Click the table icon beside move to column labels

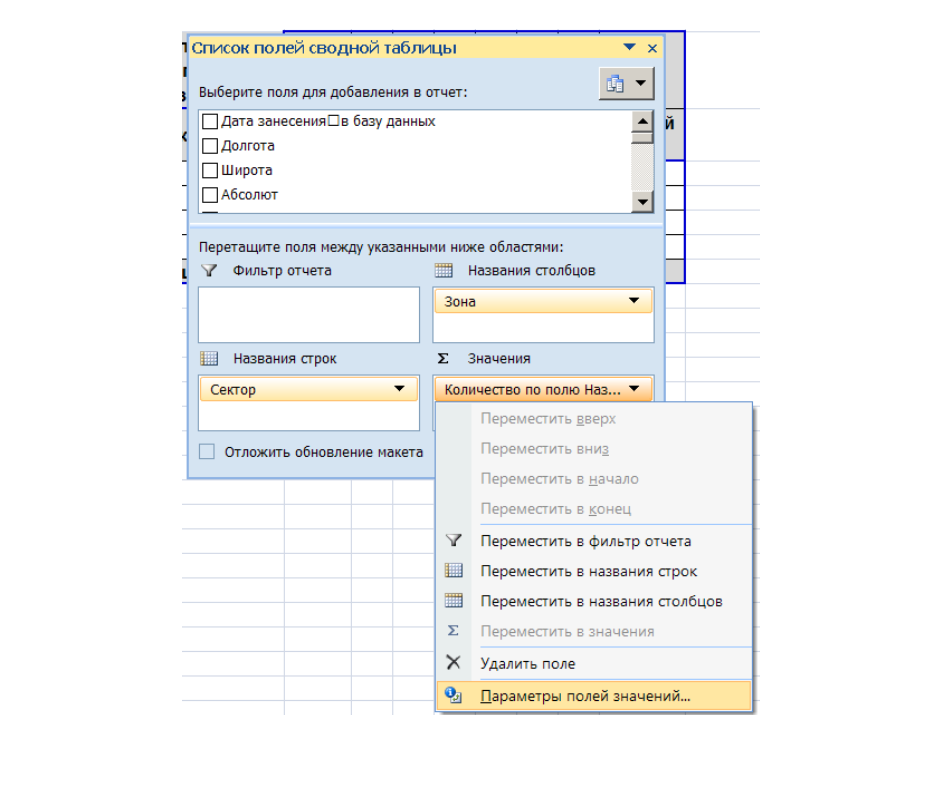point(454,601)
